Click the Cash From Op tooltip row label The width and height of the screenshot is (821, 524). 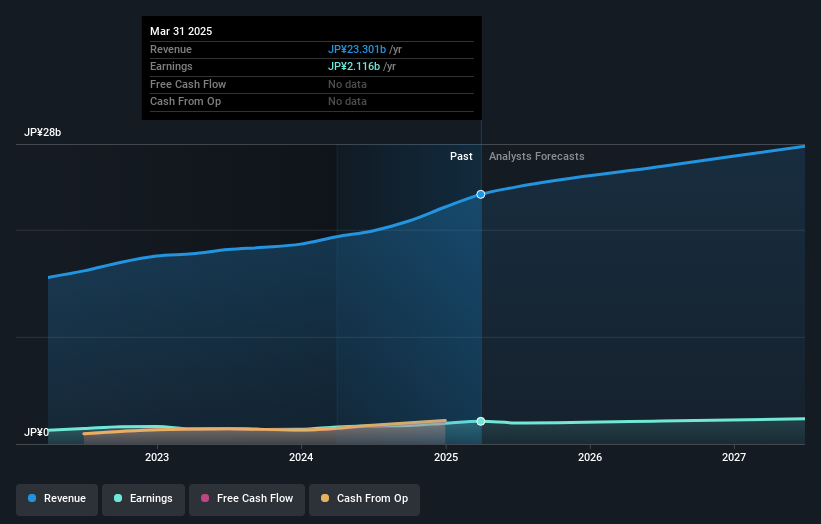click(x=185, y=102)
